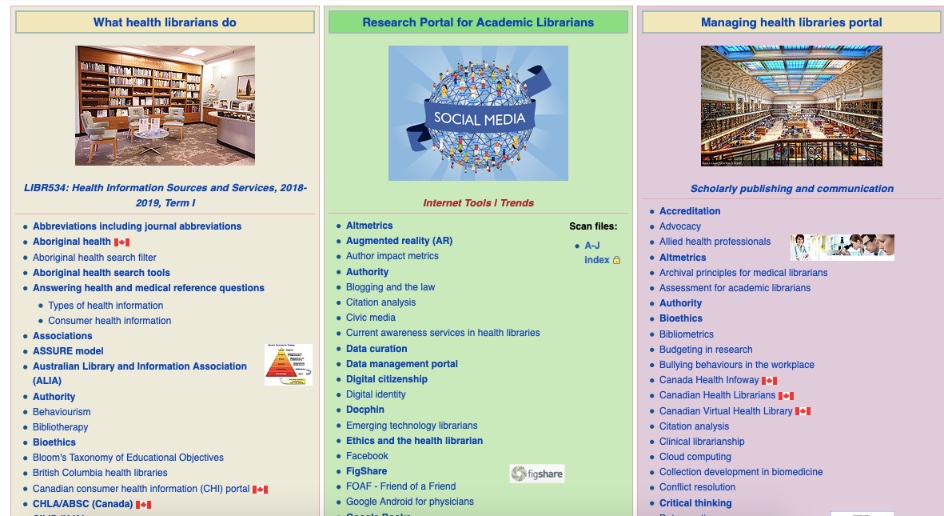Open the Cloud computing link
944x516 pixels.
(695, 457)
